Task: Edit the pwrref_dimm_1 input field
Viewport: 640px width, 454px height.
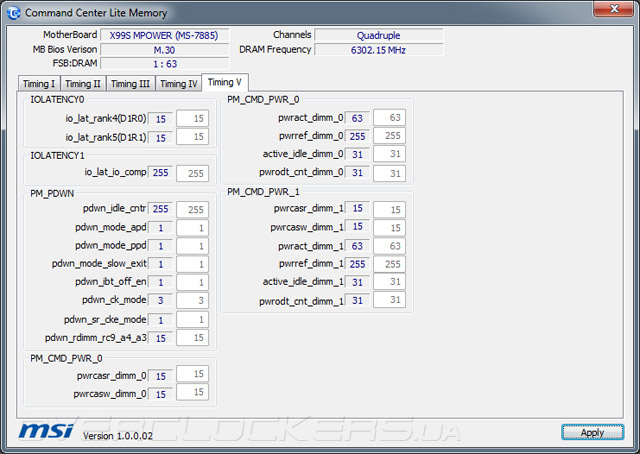Action: click(389, 264)
